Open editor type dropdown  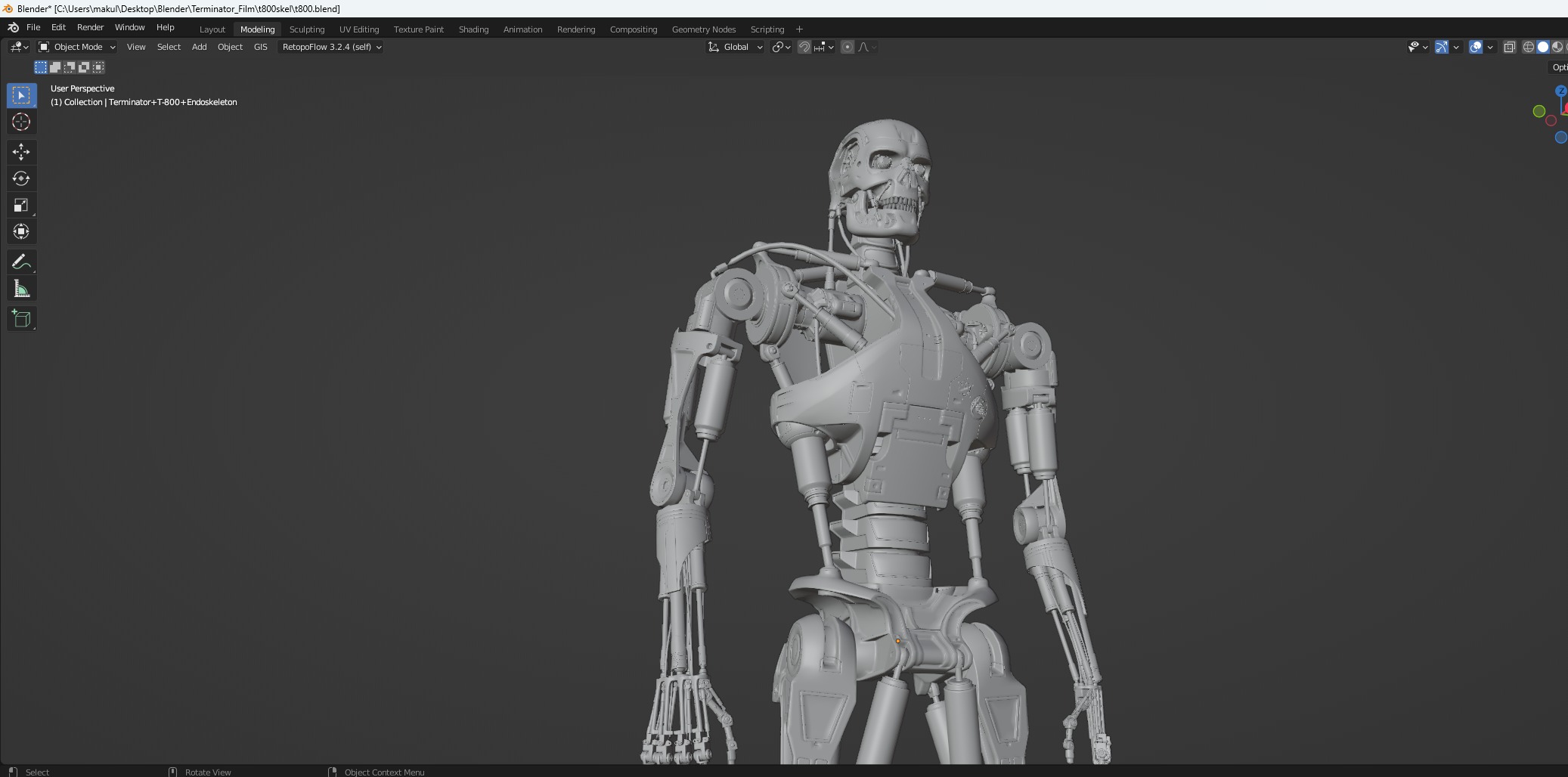(x=19, y=47)
